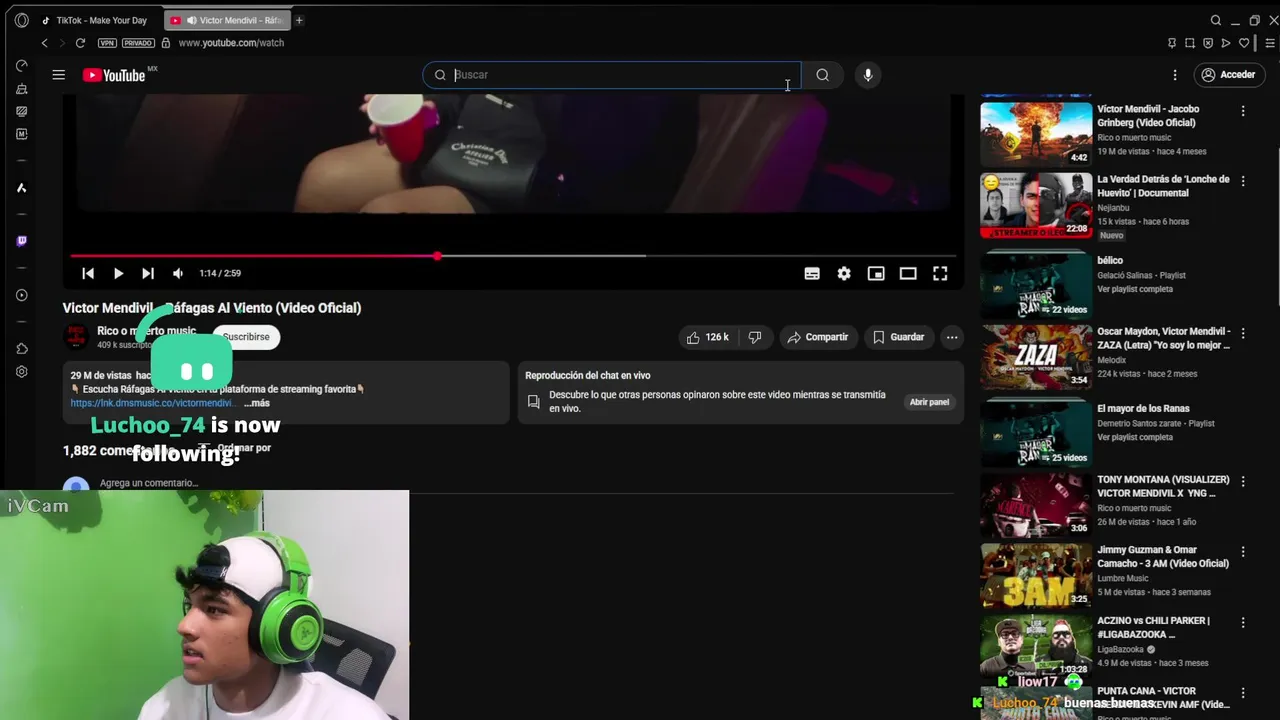This screenshot has width=1280, height=720.
Task: Search open tabs with magnifier icon
Action: 1216,20
